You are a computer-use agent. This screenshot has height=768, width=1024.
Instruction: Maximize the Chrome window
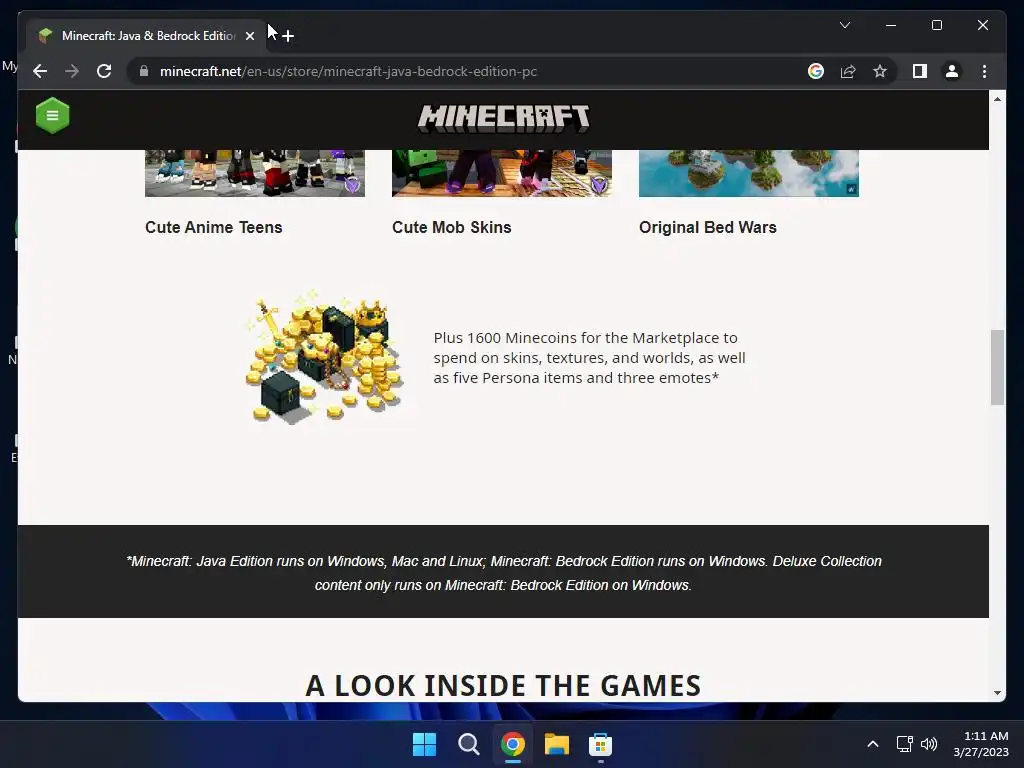click(936, 25)
